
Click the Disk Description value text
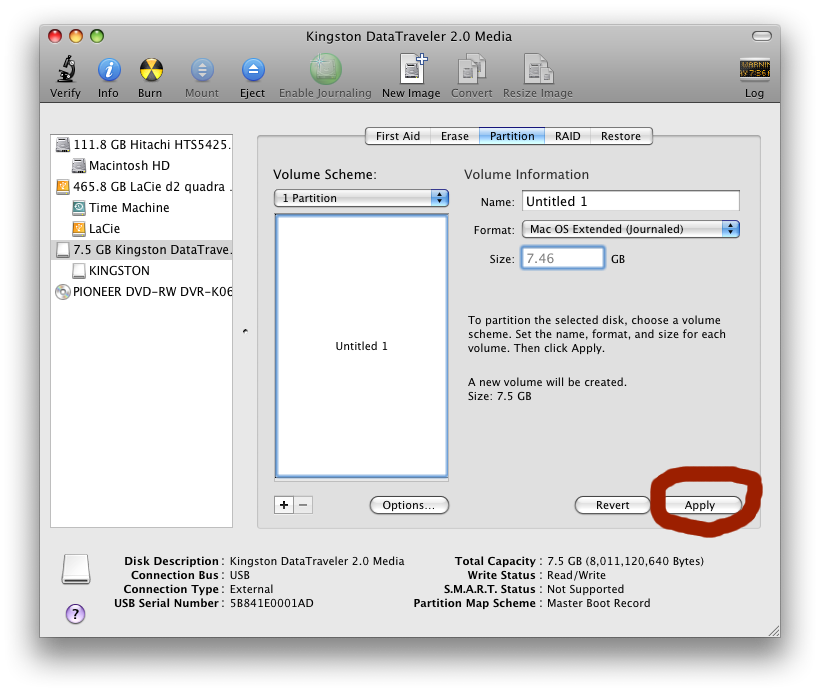tap(317, 561)
